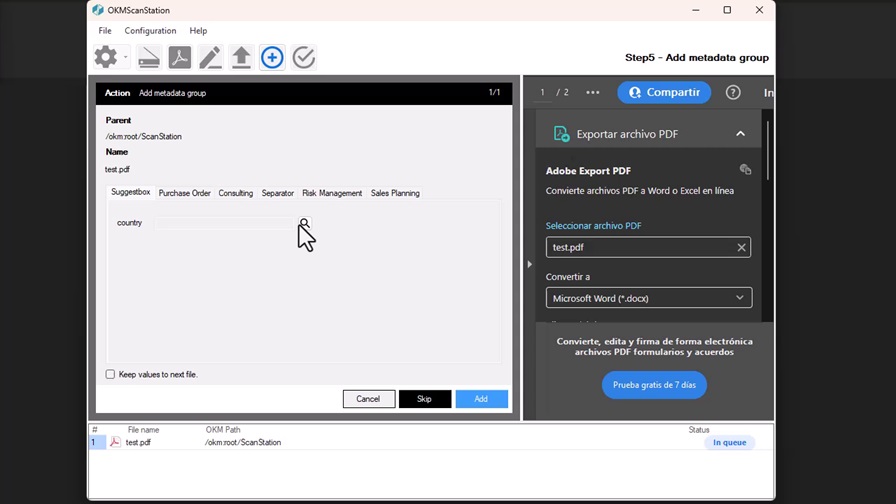Click the OKM Path column header
This screenshot has width=896, height=504.
[223, 430]
